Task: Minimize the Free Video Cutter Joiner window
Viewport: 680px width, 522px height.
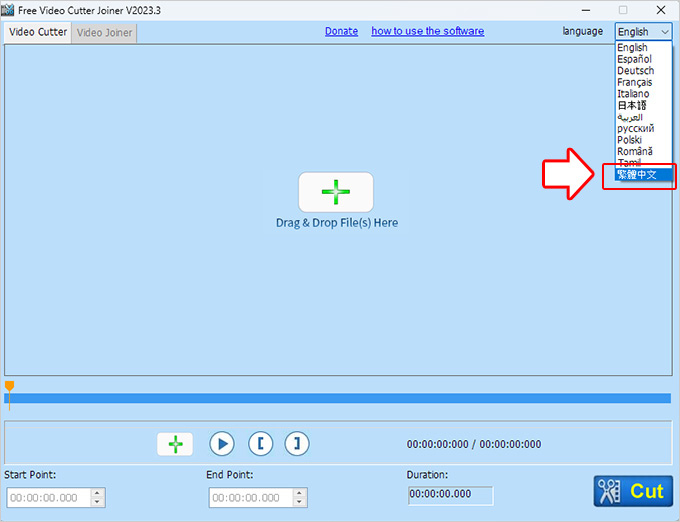Action: pos(586,10)
